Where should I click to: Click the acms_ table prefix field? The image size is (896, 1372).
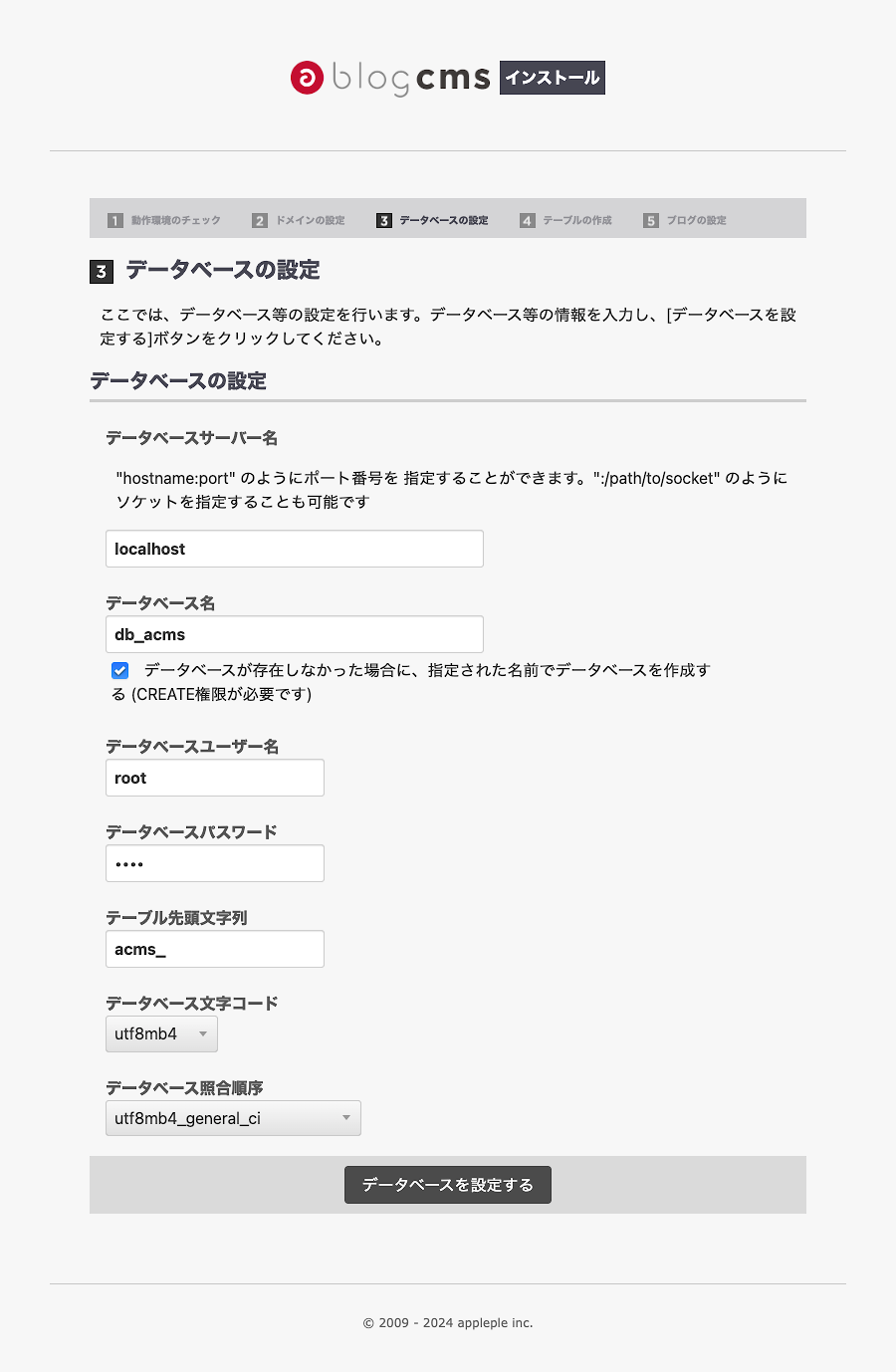click(215, 949)
